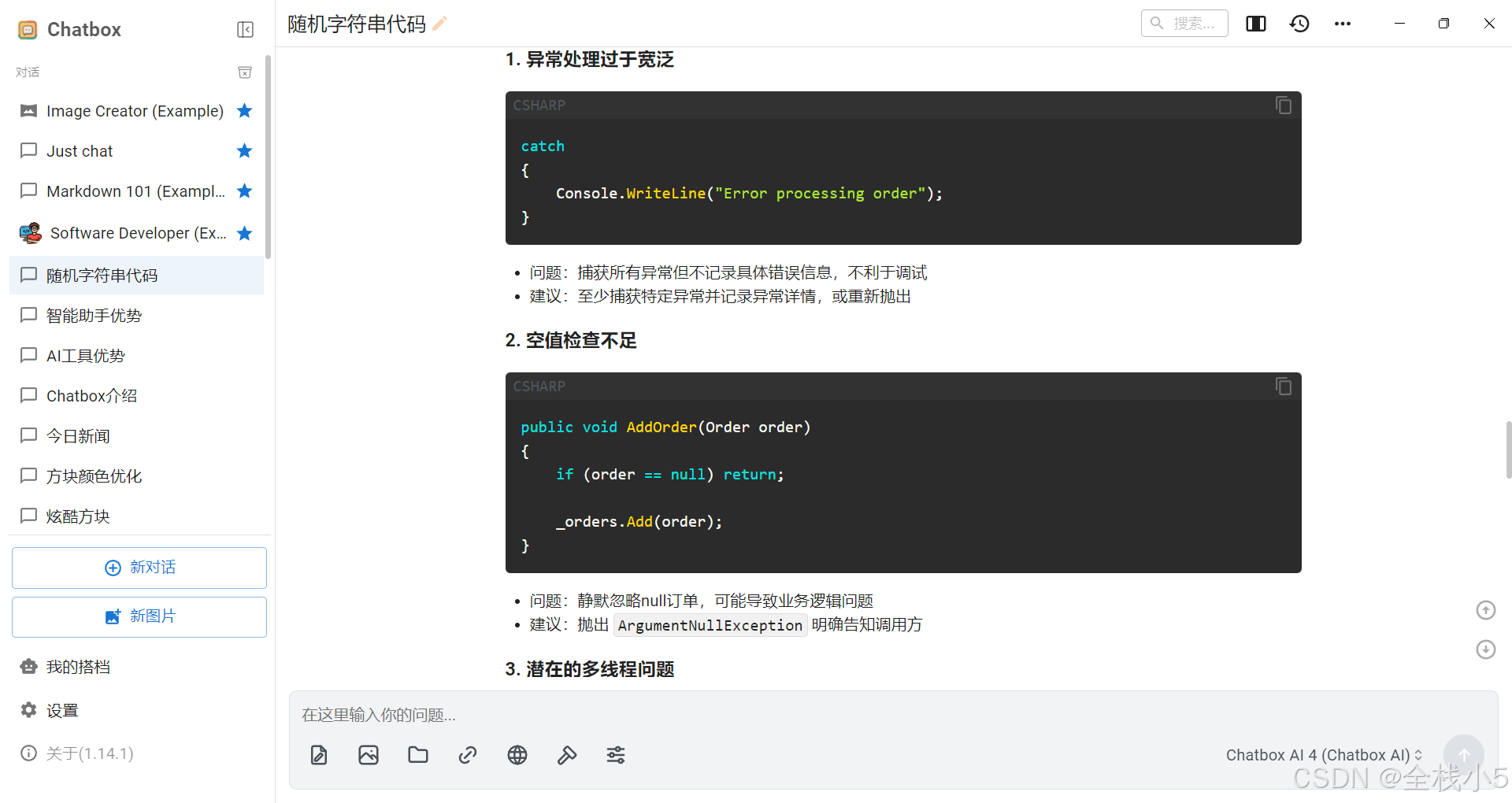Open the Image Creator (Example) conversation
This screenshot has height=803, width=1512.
coord(136,111)
